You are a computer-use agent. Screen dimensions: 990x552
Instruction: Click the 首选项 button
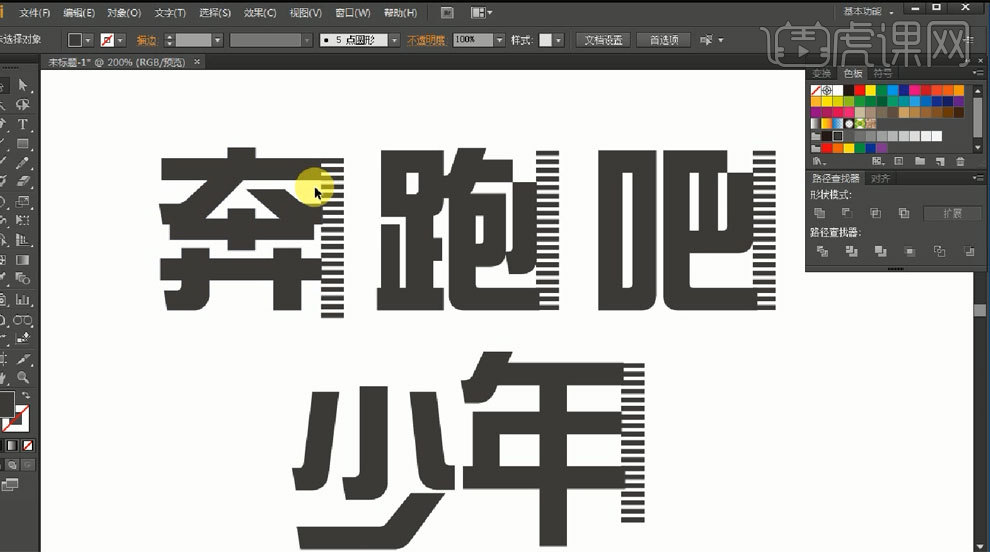tap(664, 40)
